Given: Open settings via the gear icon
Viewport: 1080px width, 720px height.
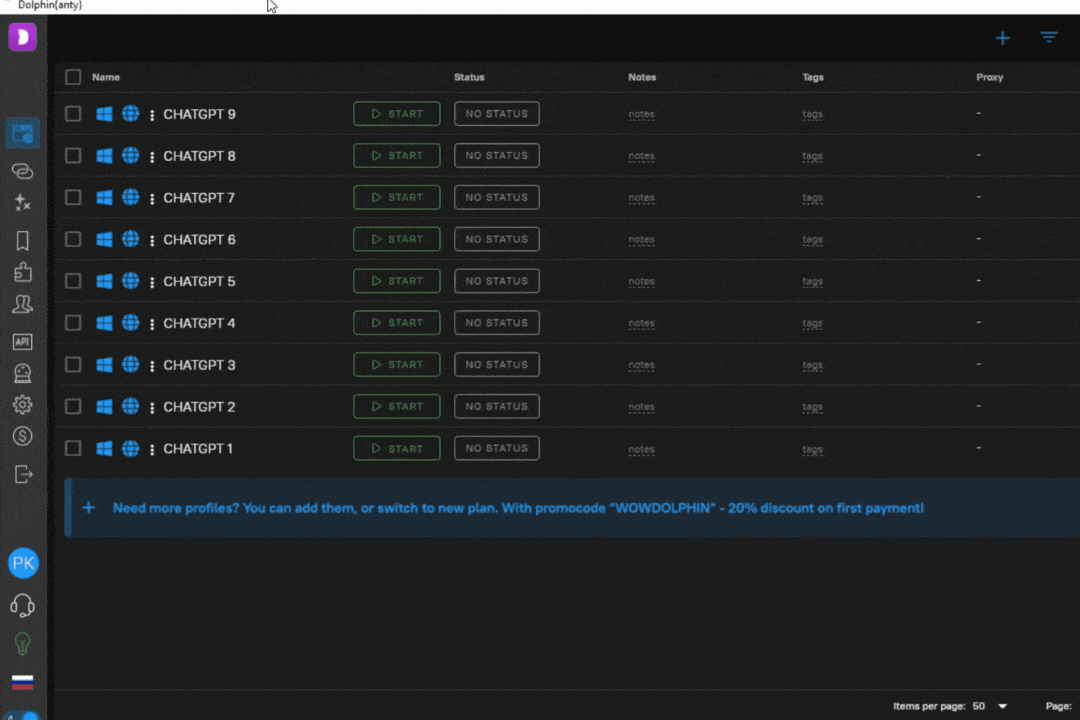Looking at the screenshot, I should pos(22,405).
